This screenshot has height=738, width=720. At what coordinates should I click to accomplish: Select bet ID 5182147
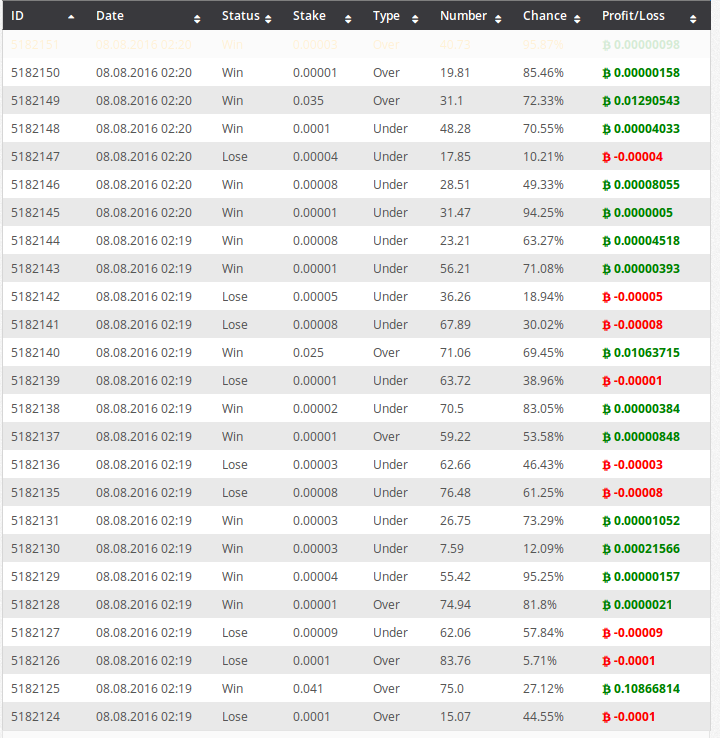[x=35, y=157]
